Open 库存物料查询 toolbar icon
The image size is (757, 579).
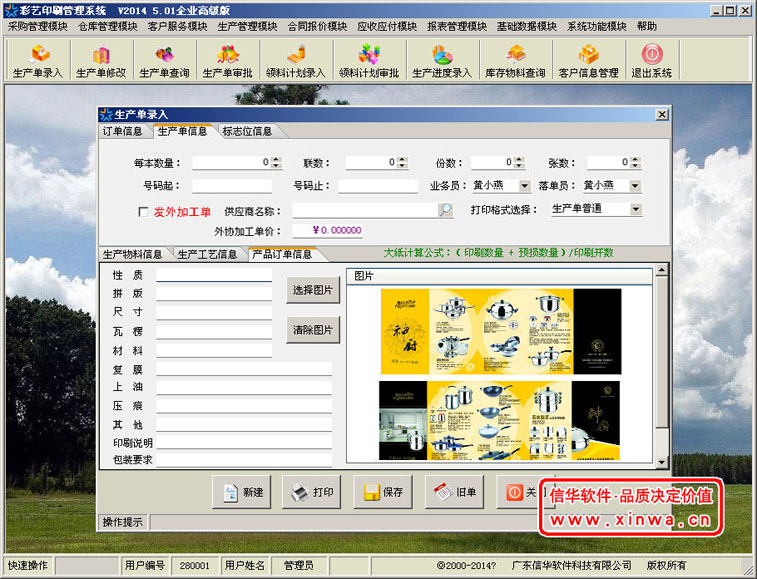[516, 60]
